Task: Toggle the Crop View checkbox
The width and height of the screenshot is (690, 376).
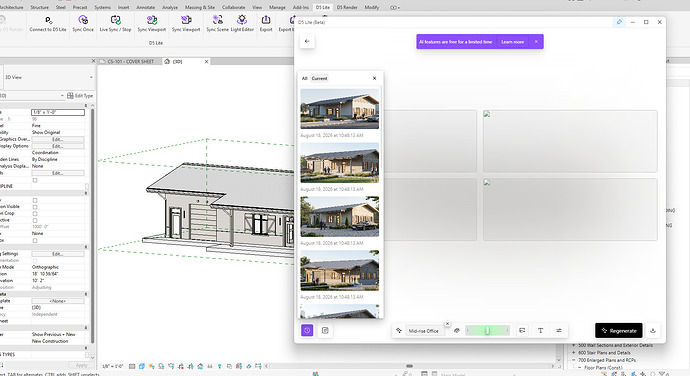Action: 35,200
